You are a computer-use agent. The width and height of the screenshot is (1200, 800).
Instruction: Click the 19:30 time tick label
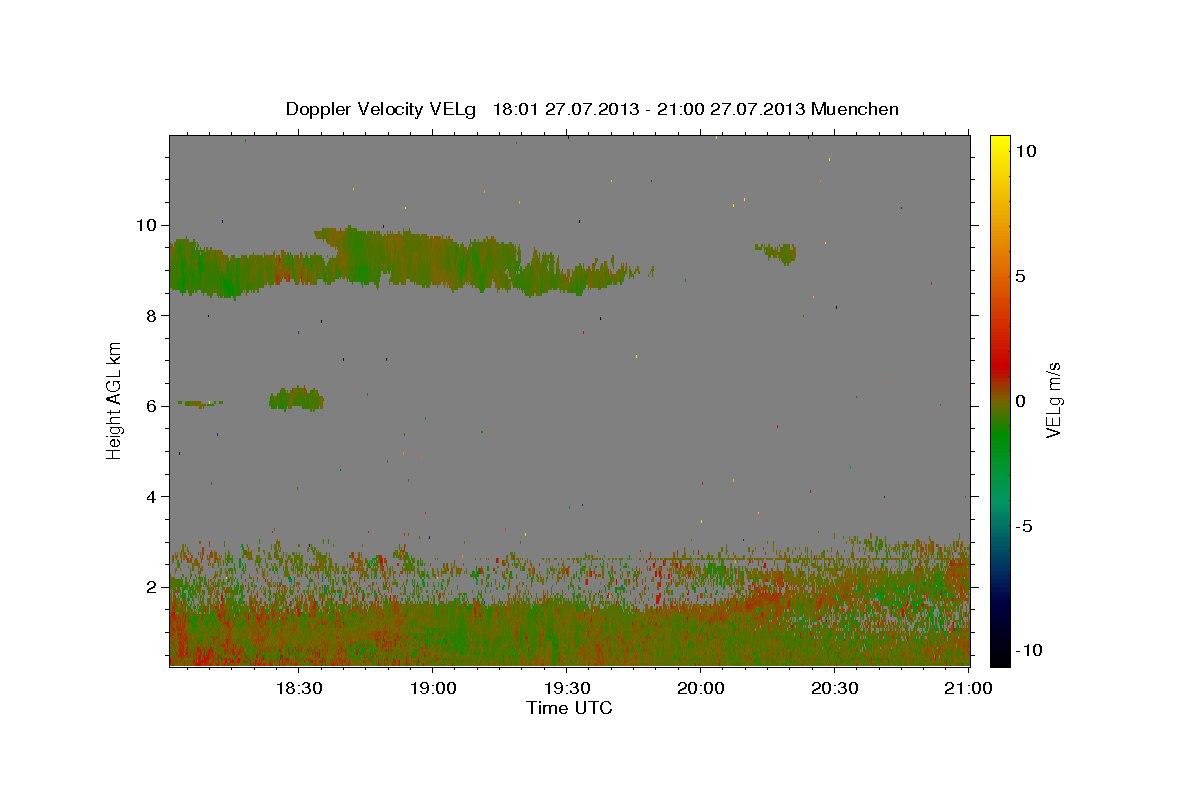[566, 689]
